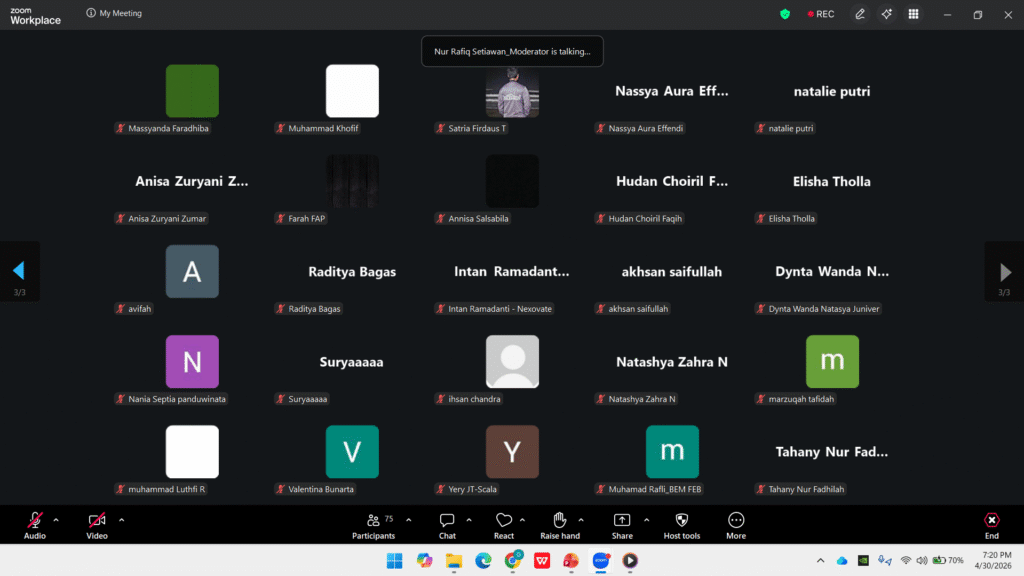The image size is (1024, 576).
Task: Open the Chat panel
Action: click(447, 525)
